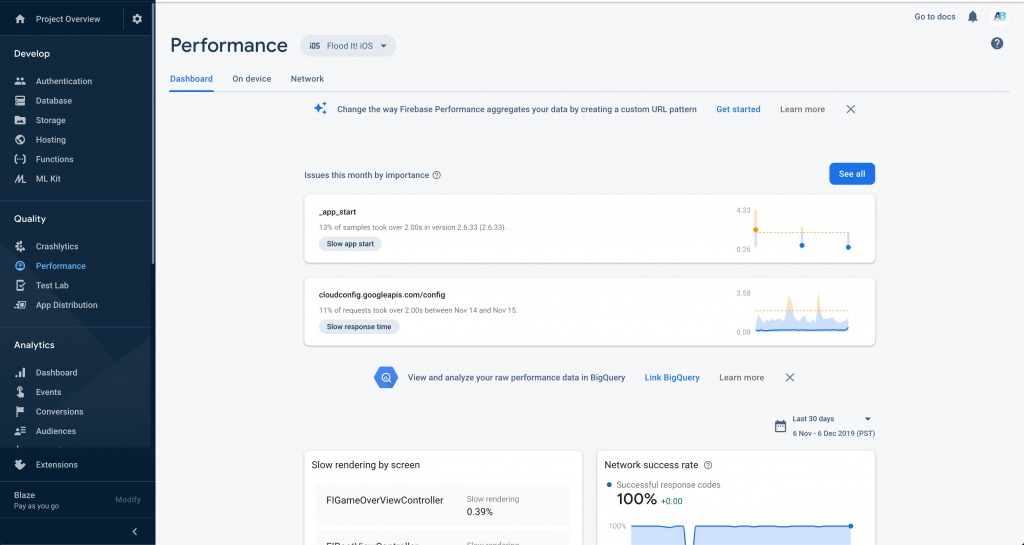
Task: Switch to the On device tab
Action: click(251, 79)
